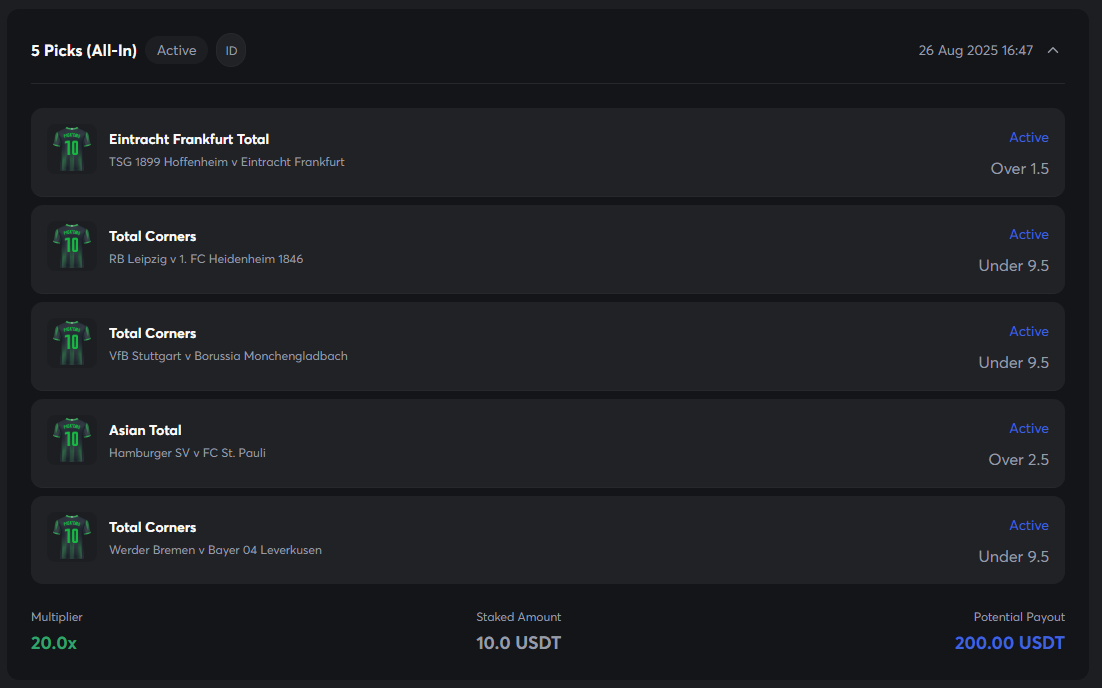Click the 200.00 USDT potential payout
This screenshot has width=1102, height=688.
1009,642
